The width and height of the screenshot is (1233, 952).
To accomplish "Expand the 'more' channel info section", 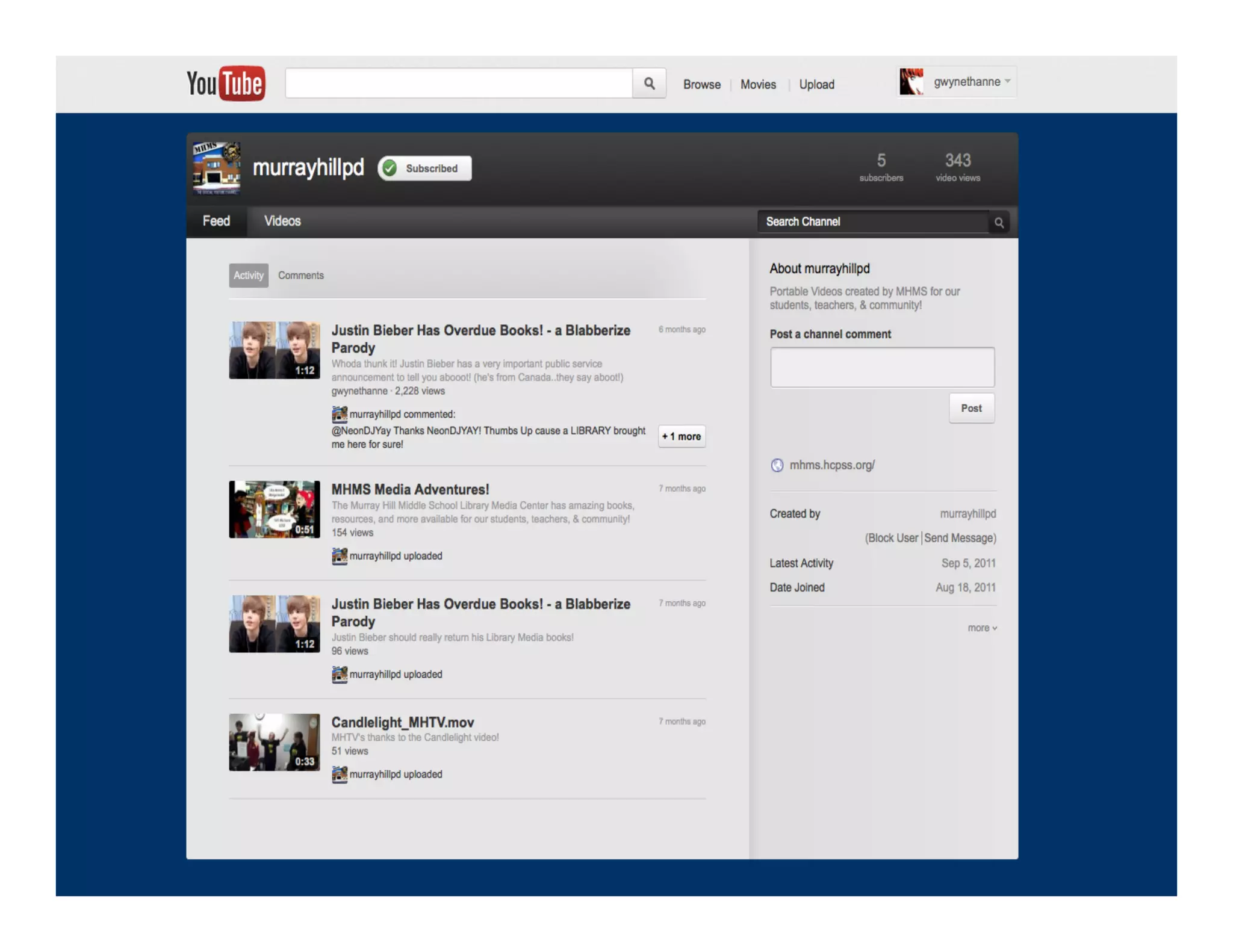I will [981, 628].
